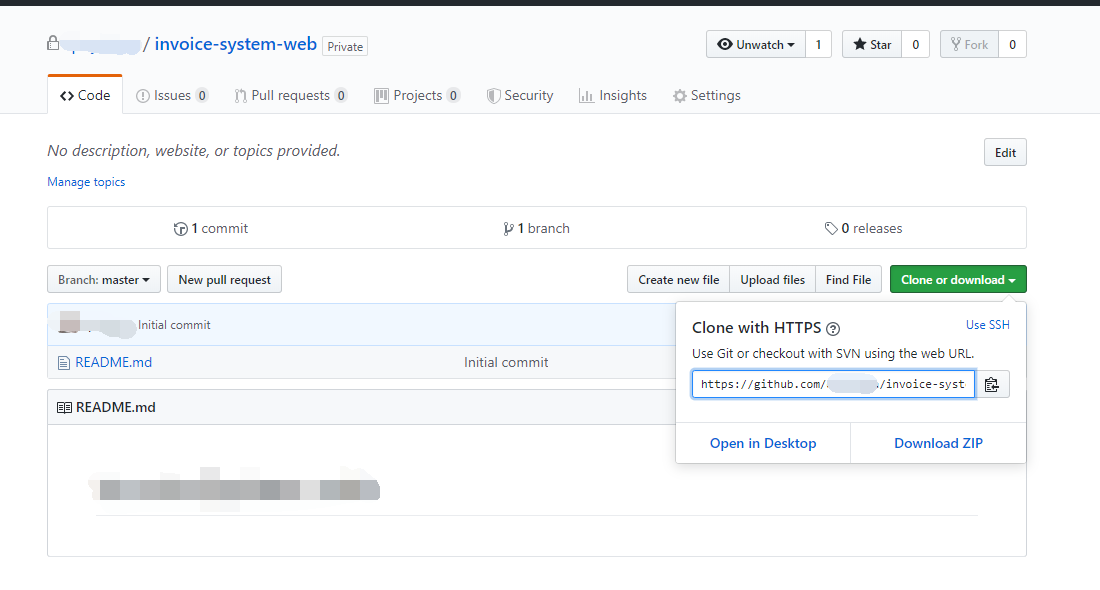Click the README.md file icon in file list
This screenshot has width=1100, height=590.
pos(64,363)
